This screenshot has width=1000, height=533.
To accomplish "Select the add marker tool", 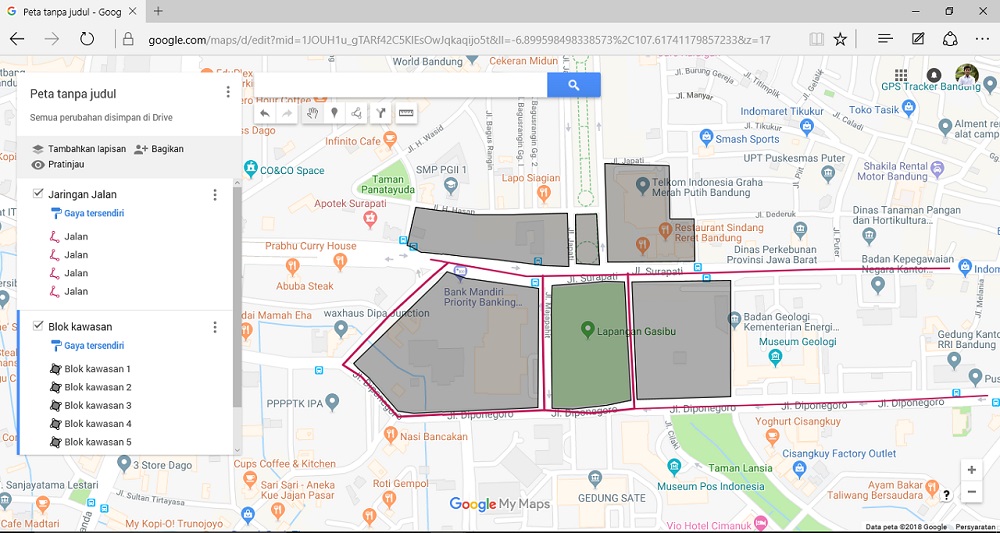I will coord(334,113).
